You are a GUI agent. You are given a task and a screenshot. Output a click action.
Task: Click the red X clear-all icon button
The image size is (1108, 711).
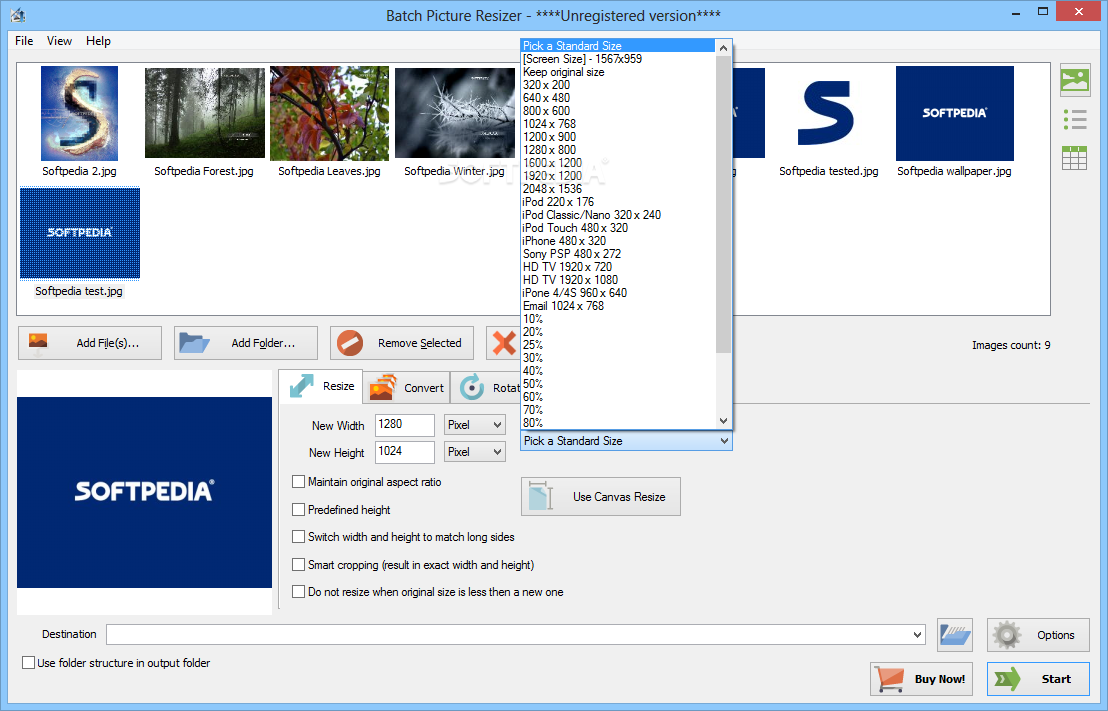(x=503, y=343)
